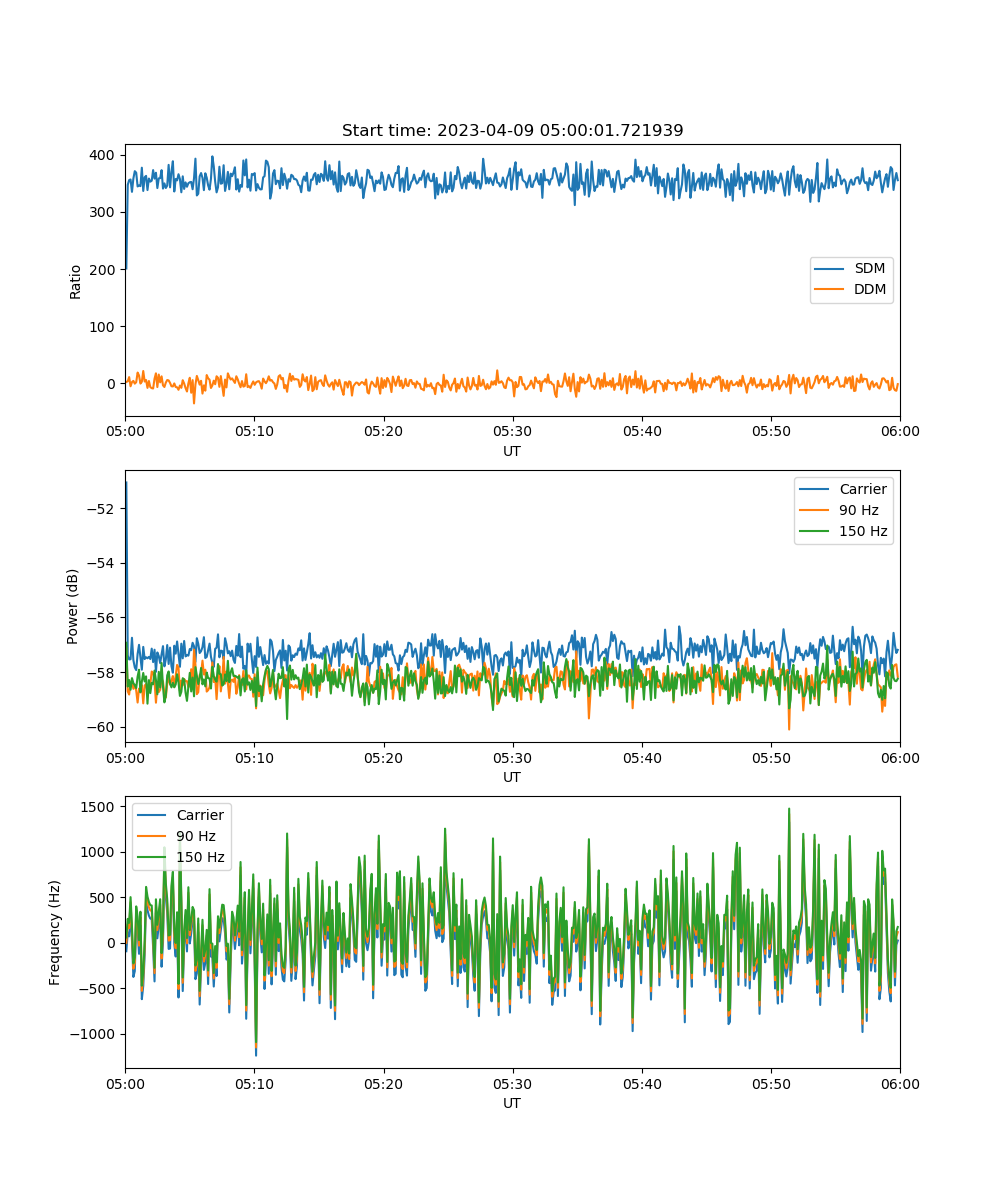Click the "05:20" tick under the Power plot
Viewport: 1000px width, 1200px height.
click(383, 758)
